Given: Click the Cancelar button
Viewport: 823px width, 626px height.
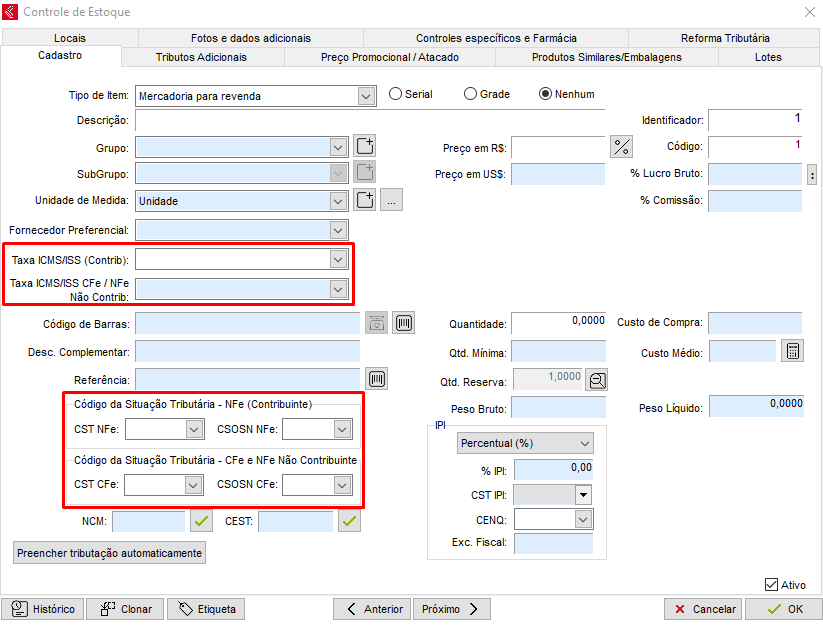Looking at the screenshot, I should coord(703,609).
